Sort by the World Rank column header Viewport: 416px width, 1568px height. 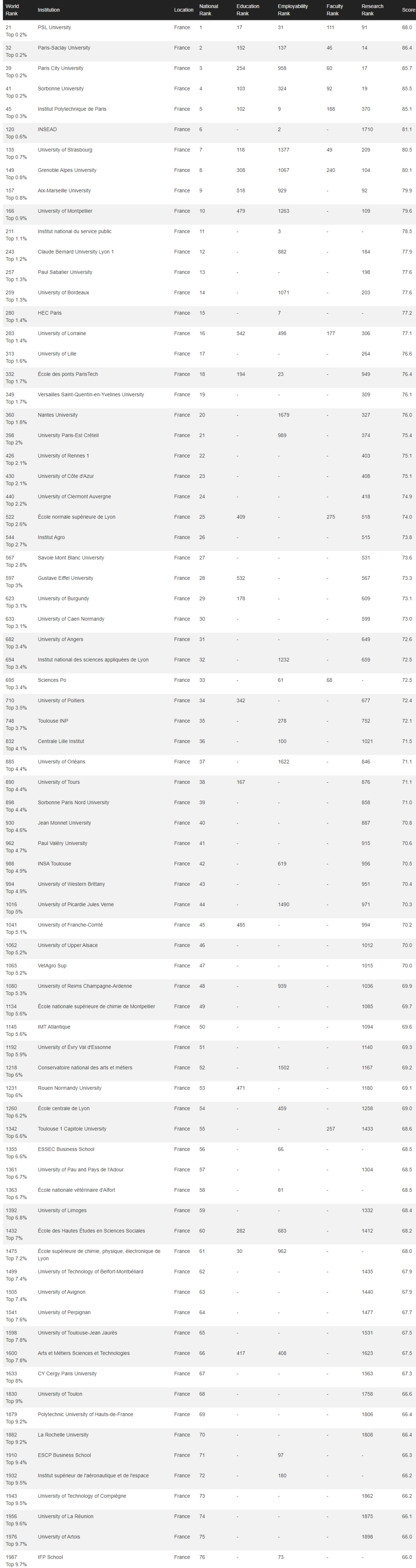(12, 10)
